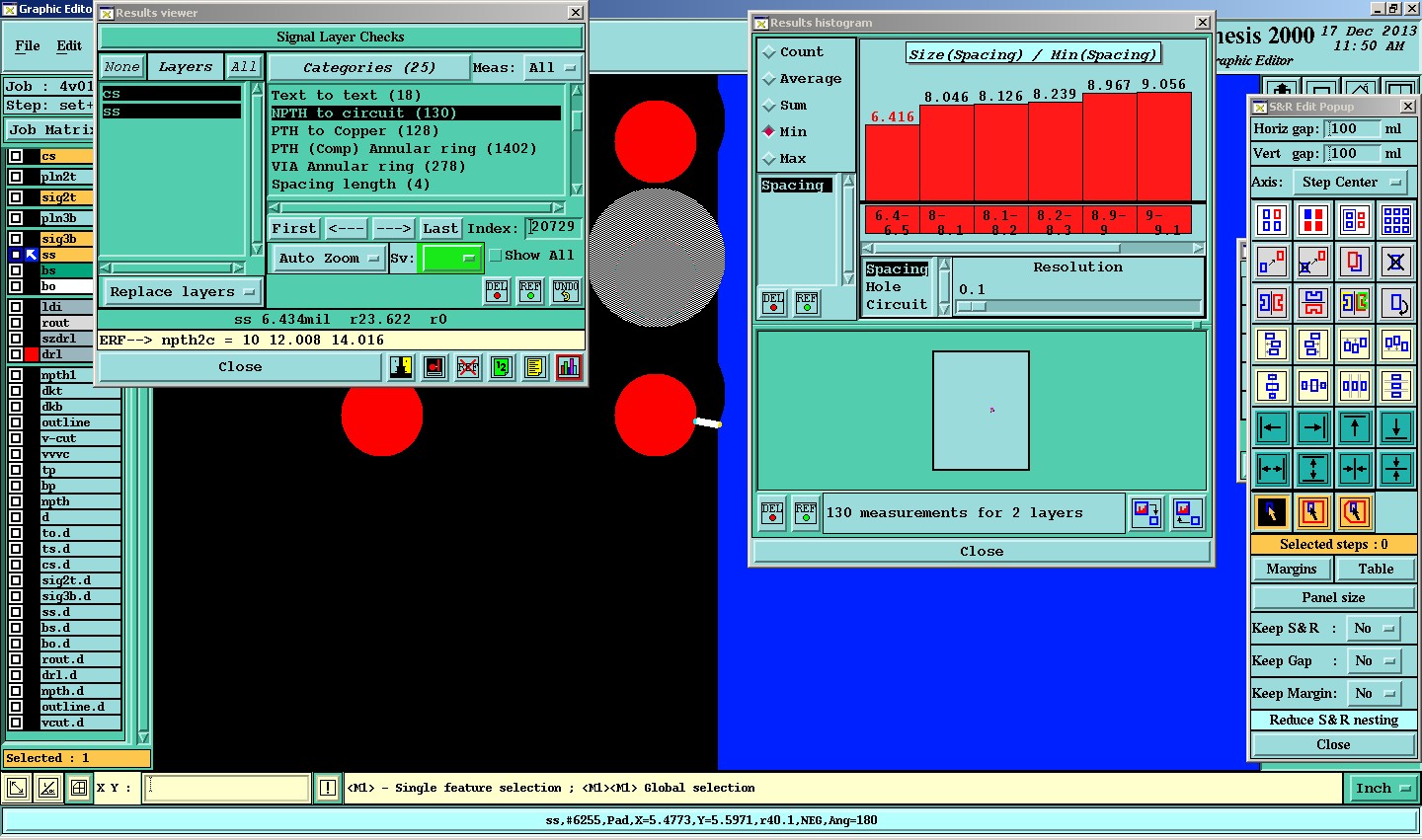The height and width of the screenshot is (840, 1422).
Task: Toggle checkbox next to sig2t layer
Action: (16, 197)
